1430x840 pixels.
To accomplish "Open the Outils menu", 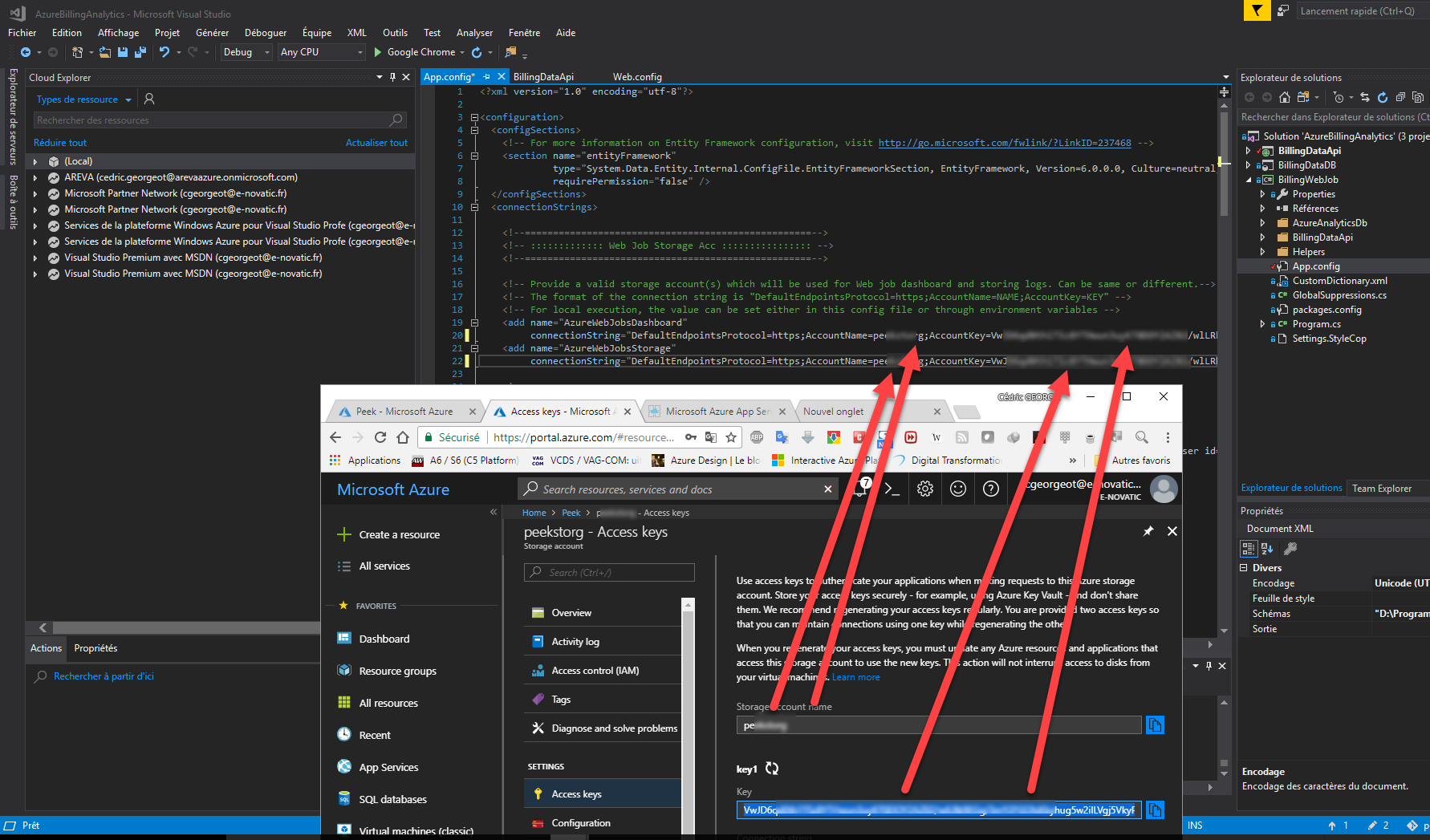I will click(x=395, y=33).
